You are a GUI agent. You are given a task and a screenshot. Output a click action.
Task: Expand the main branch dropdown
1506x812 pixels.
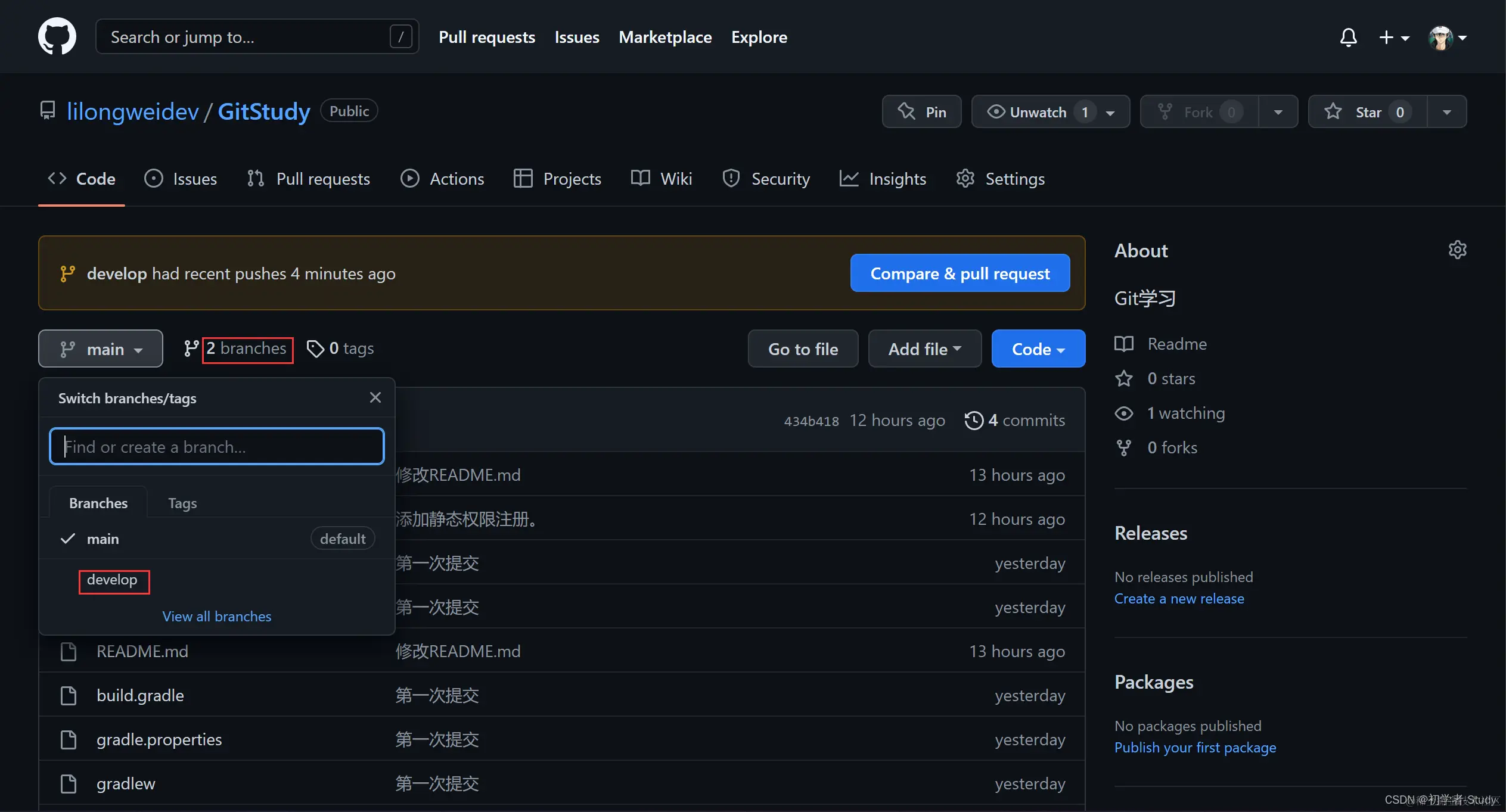click(x=101, y=349)
